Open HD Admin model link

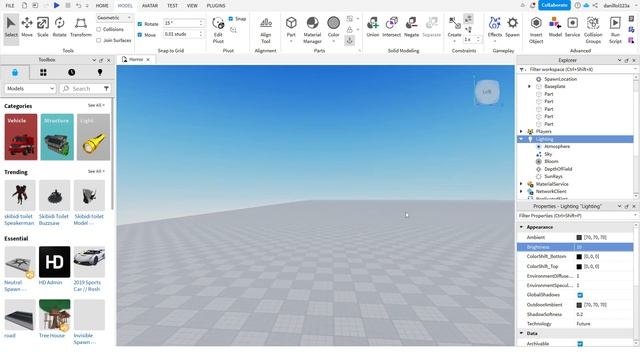tap(51, 282)
